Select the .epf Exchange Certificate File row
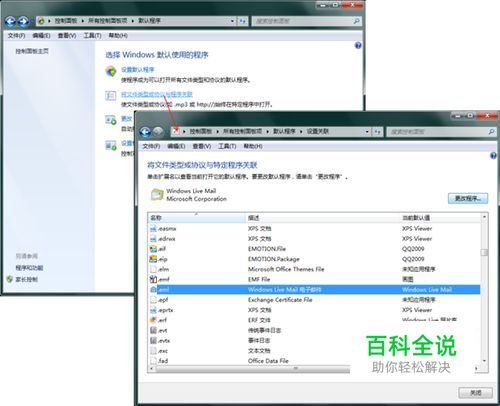Viewport: 500px width, 406px height. pos(314,300)
